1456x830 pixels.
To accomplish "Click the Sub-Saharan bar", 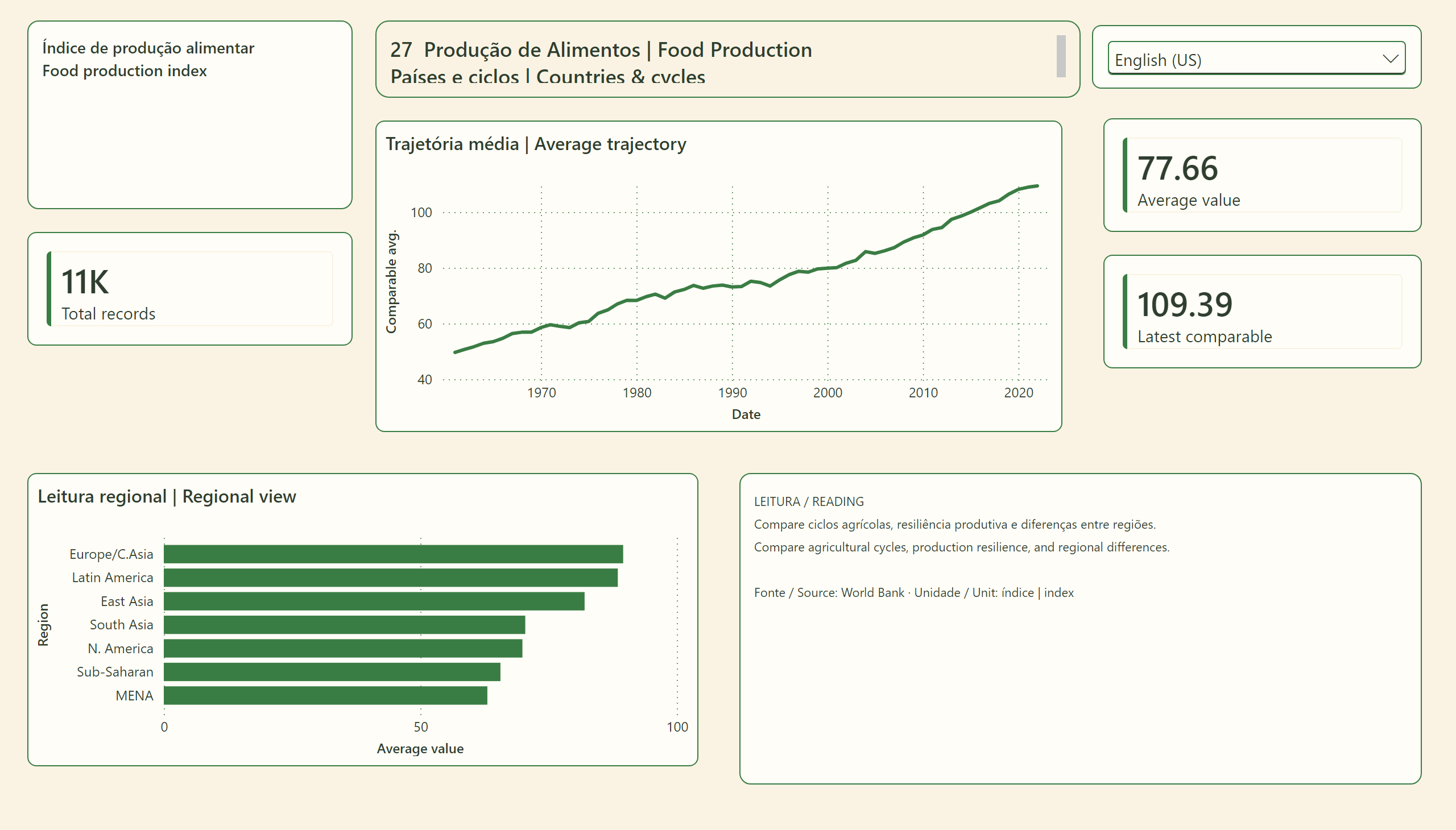I will point(333,672).
